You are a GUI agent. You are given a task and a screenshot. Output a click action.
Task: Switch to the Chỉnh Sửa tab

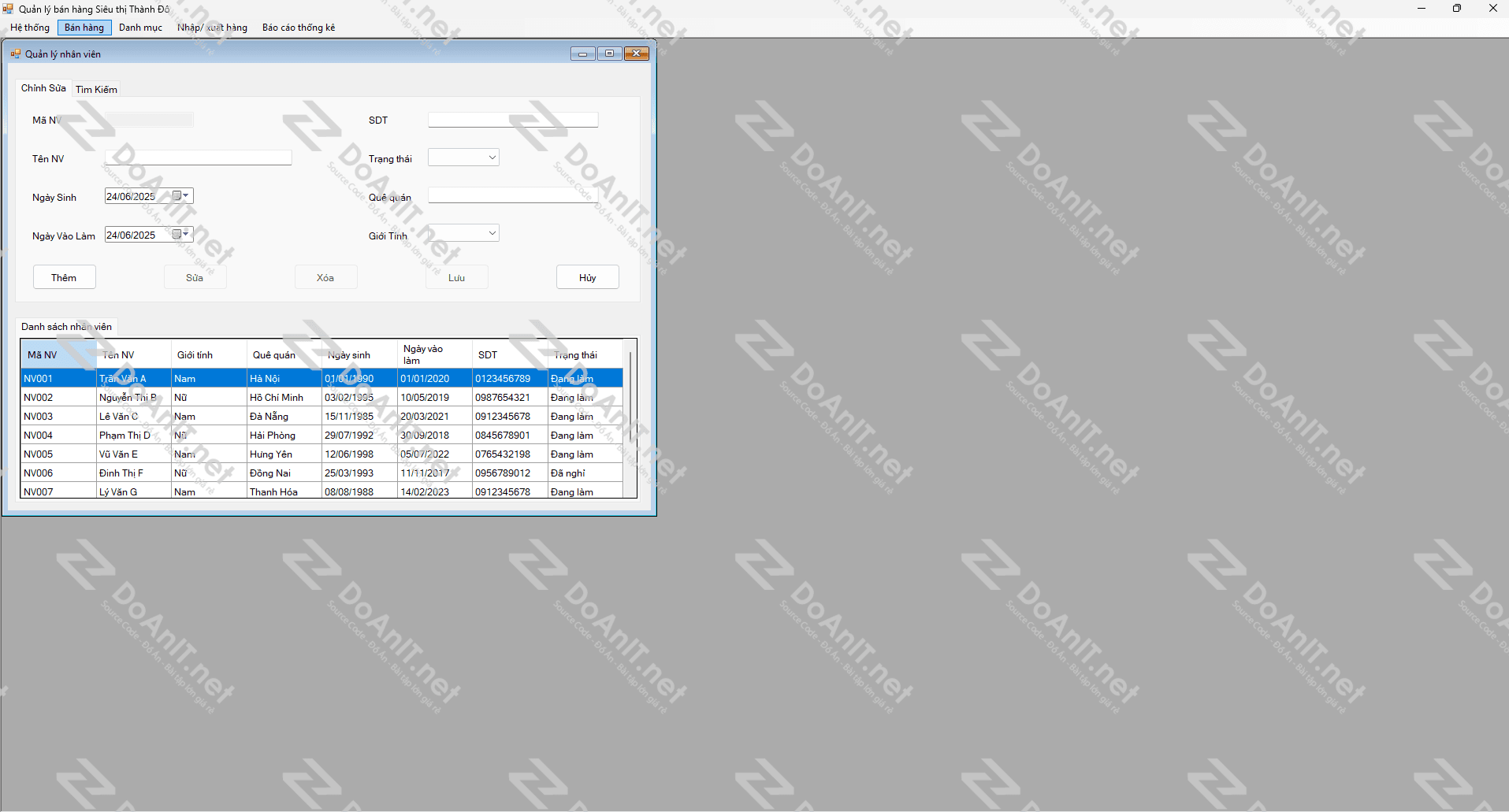pyautogui.click(x=43, y=88)
